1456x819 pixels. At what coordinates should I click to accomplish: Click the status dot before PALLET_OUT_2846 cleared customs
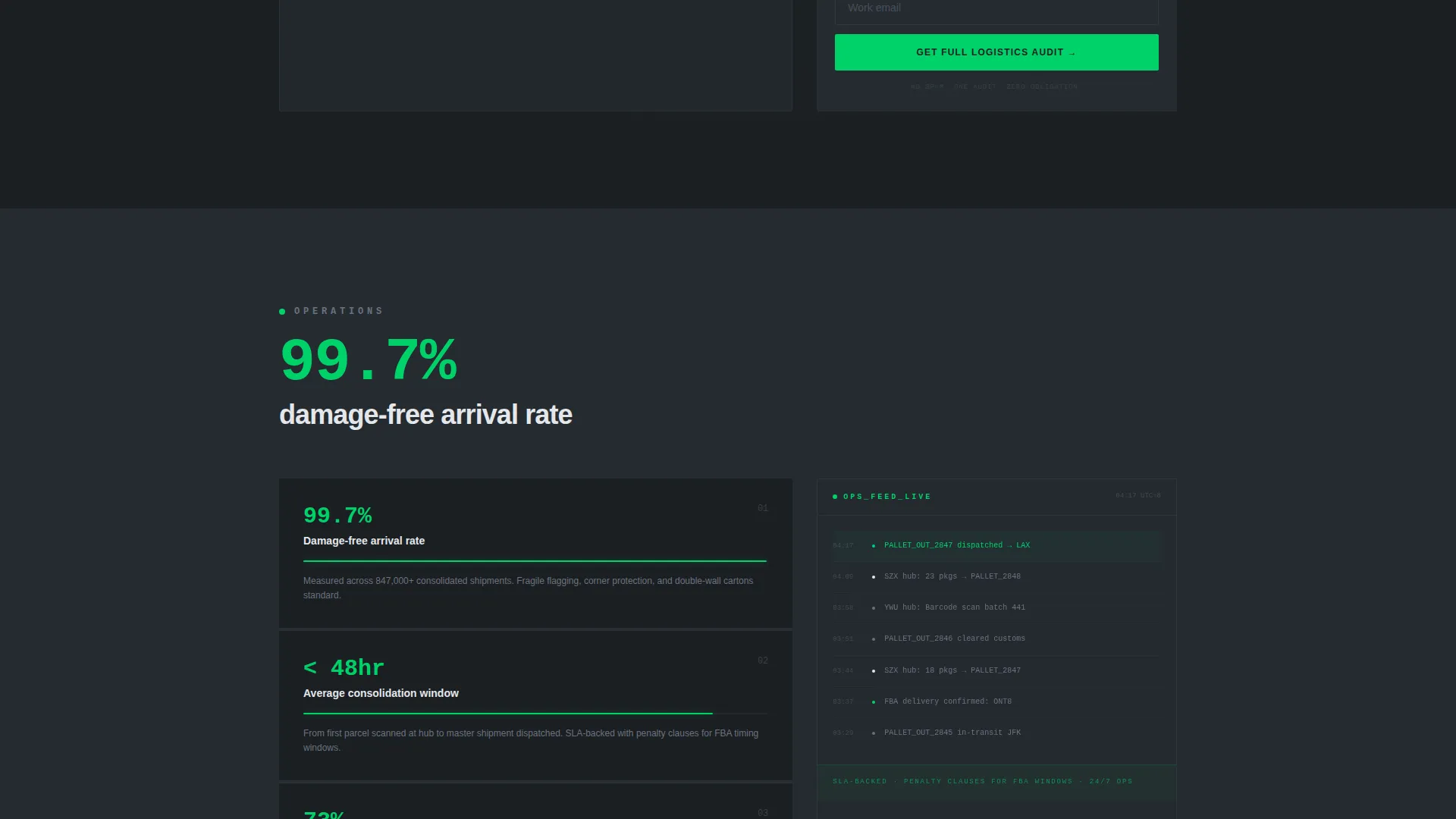click(874, 639)
